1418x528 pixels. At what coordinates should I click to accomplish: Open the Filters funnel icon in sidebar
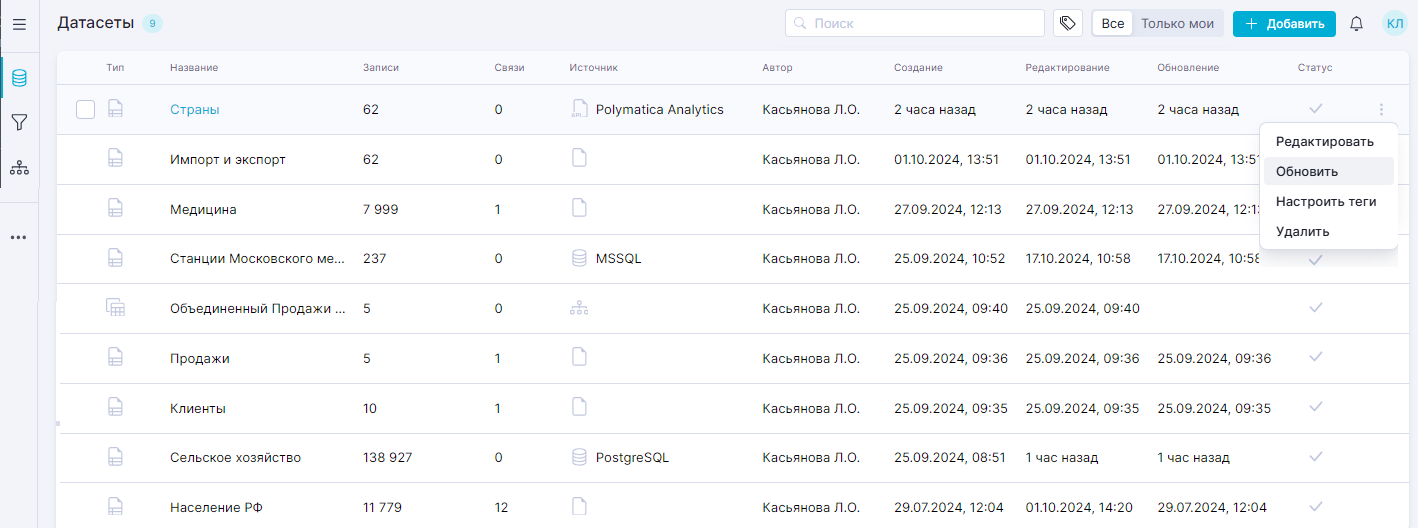click(19, 123)
